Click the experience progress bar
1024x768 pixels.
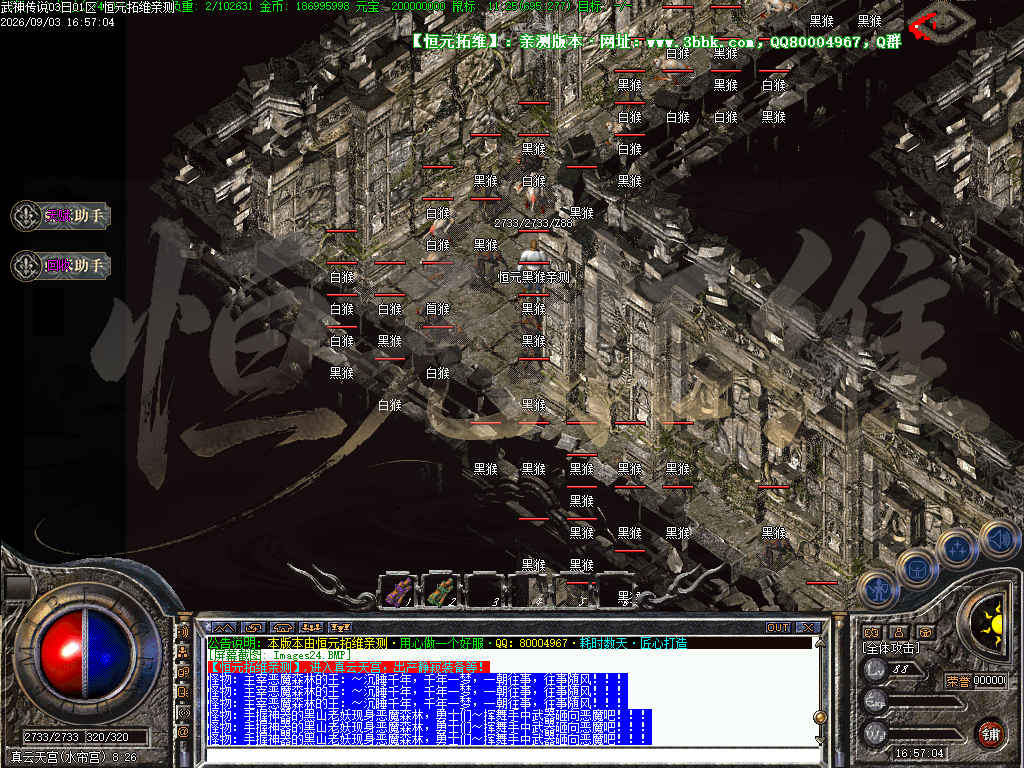coord(923,703)
